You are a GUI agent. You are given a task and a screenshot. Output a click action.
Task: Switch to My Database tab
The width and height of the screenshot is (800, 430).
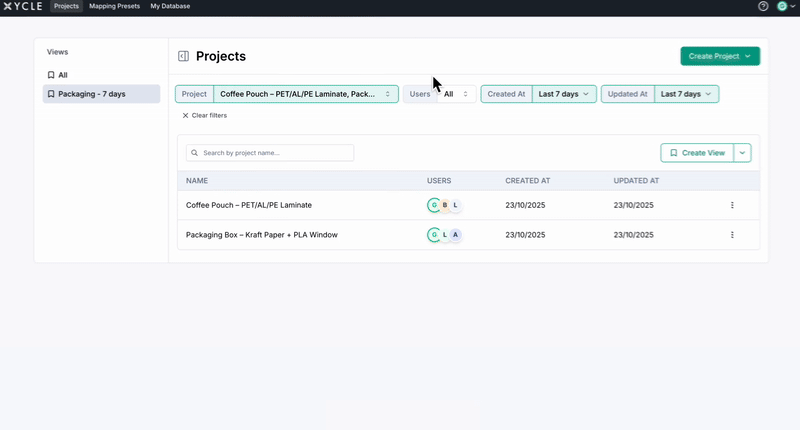point(170,6)
